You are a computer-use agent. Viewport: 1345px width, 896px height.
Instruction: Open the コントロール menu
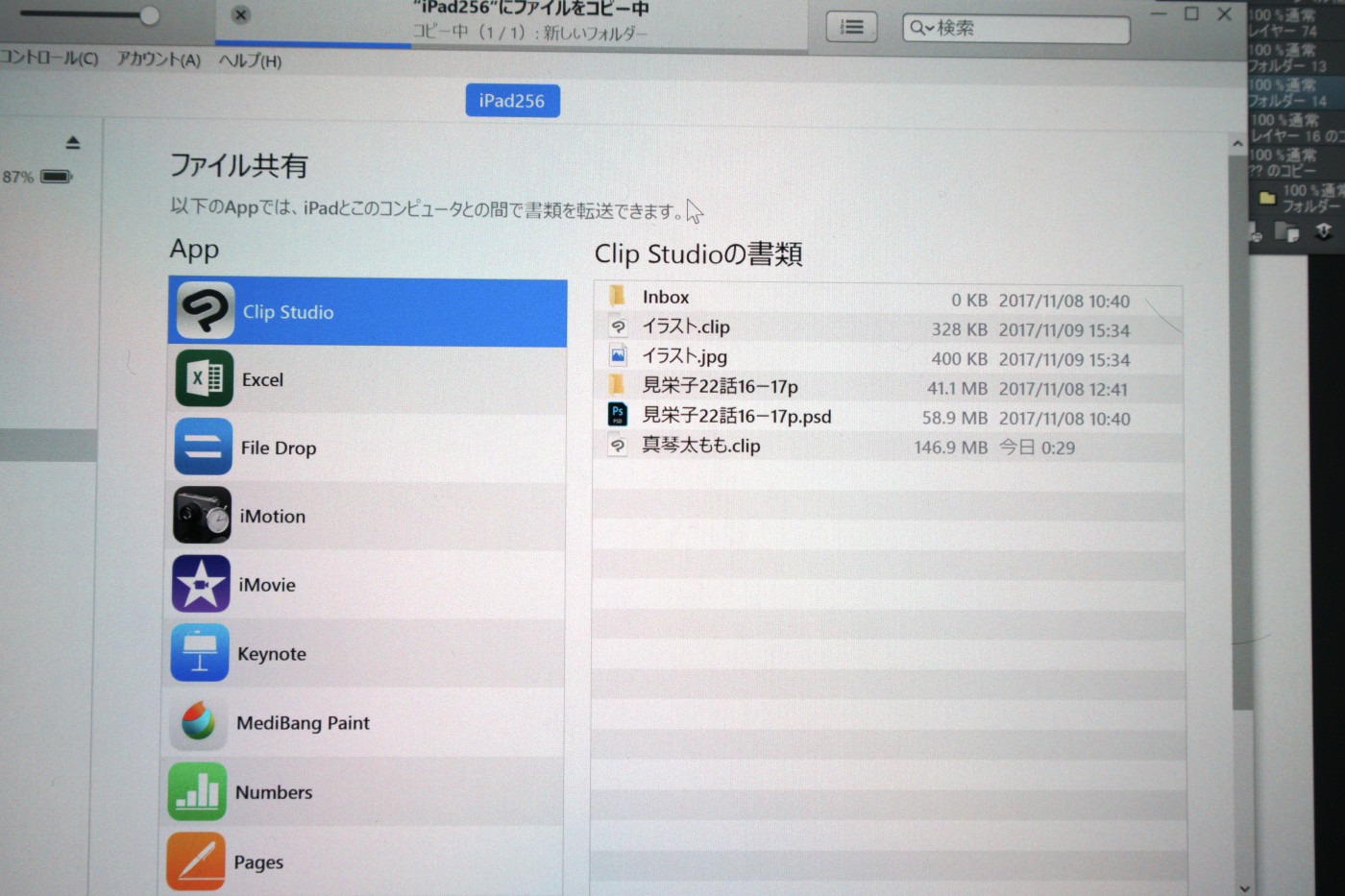pyautogui.click(x=48, y=60)
